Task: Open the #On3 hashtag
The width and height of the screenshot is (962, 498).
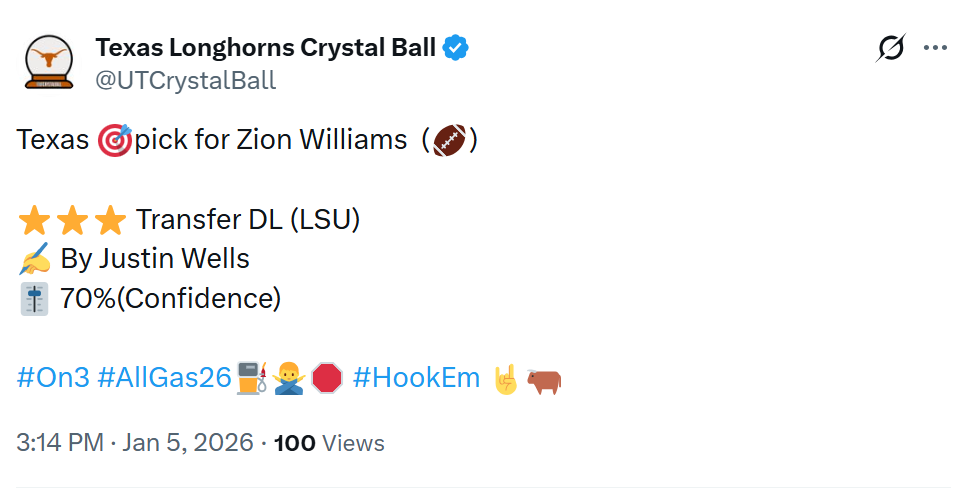Action: click(54, 378)
